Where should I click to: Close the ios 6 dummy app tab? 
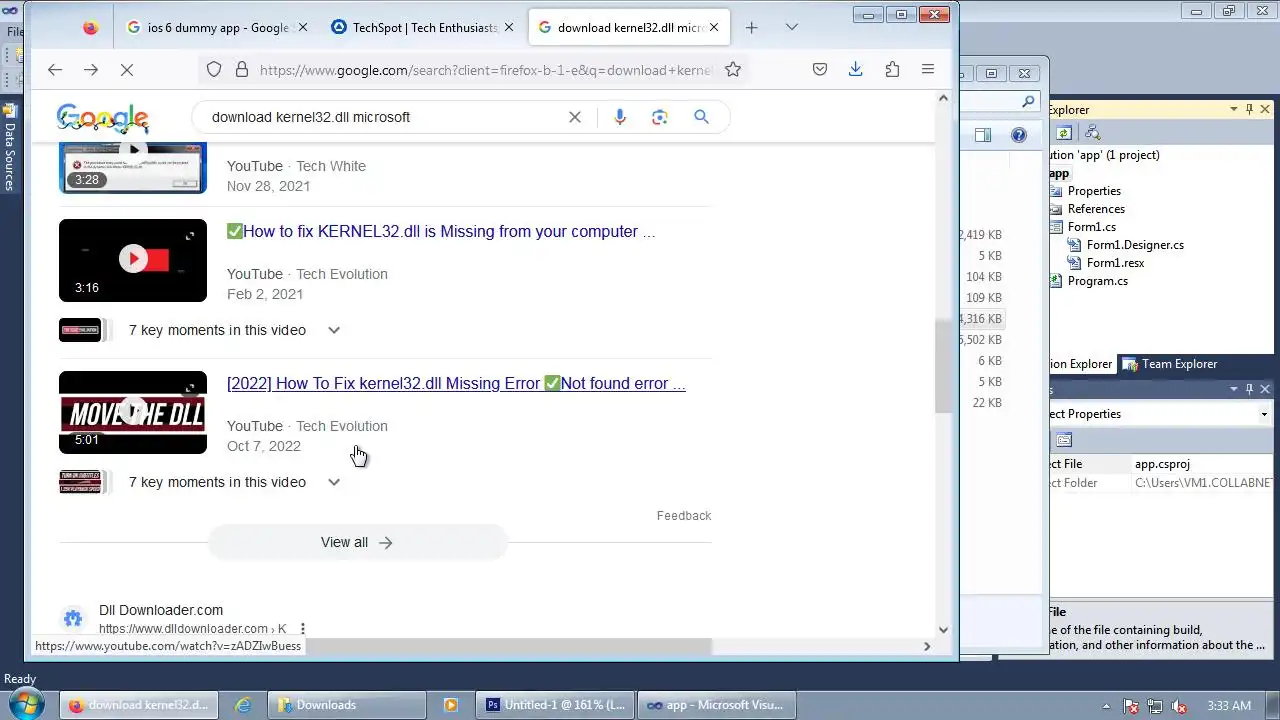tap(303, 28)
